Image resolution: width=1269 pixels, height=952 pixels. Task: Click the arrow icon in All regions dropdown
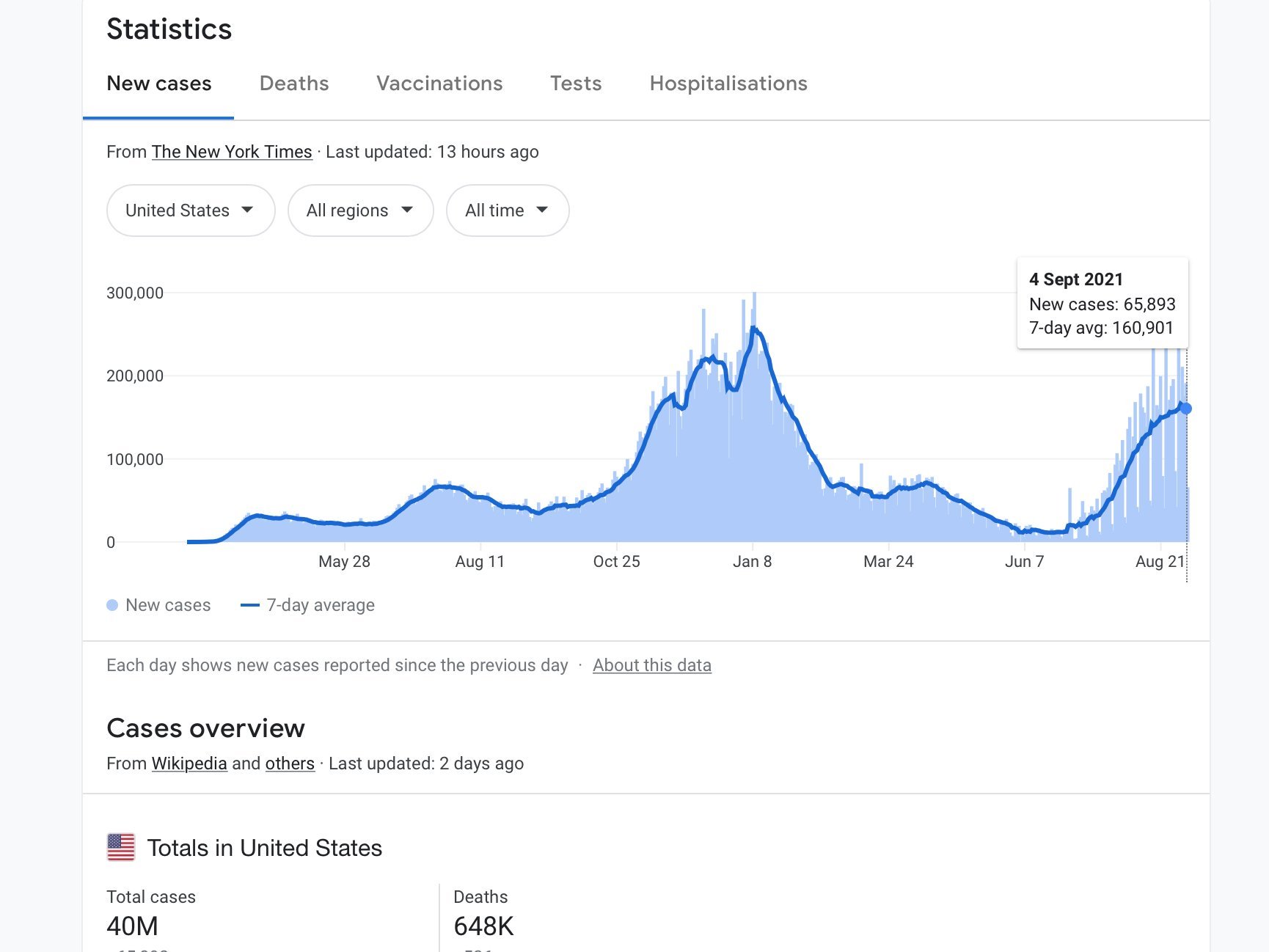tap(407, 210)
